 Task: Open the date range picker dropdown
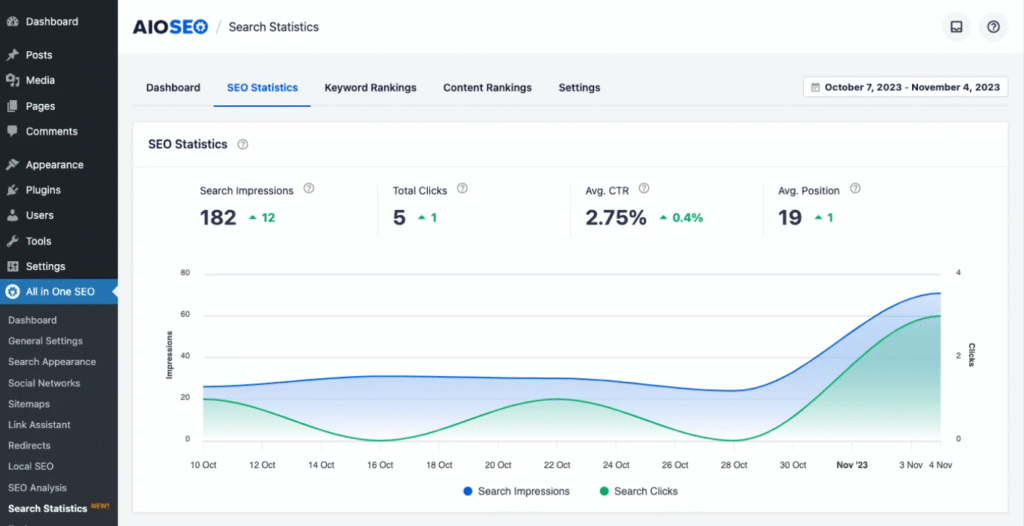point(905,87)
